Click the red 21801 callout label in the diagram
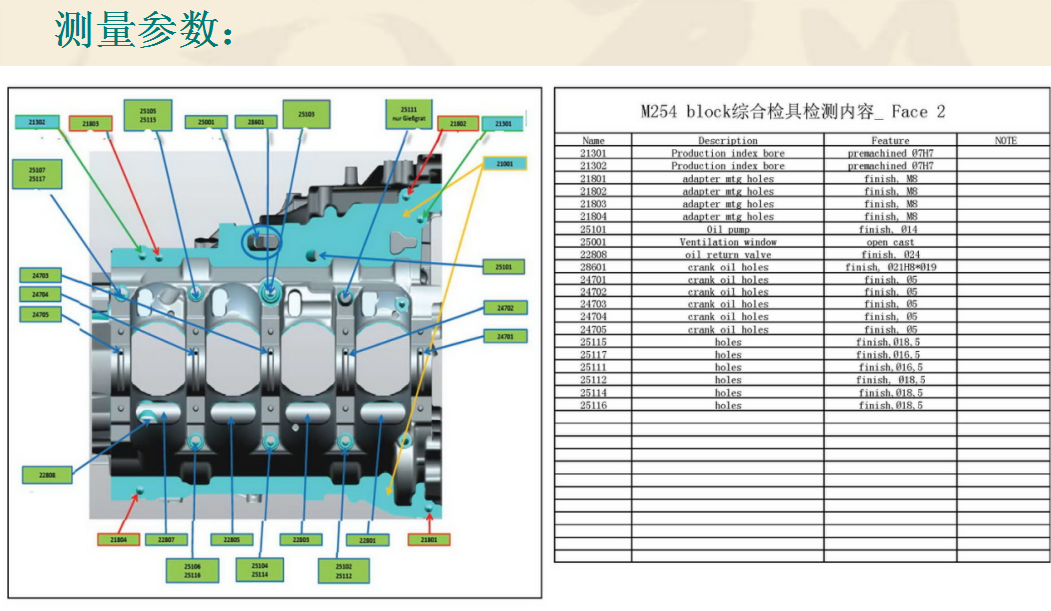This screenshot has height=611, width=1051. tap(429, 539)
